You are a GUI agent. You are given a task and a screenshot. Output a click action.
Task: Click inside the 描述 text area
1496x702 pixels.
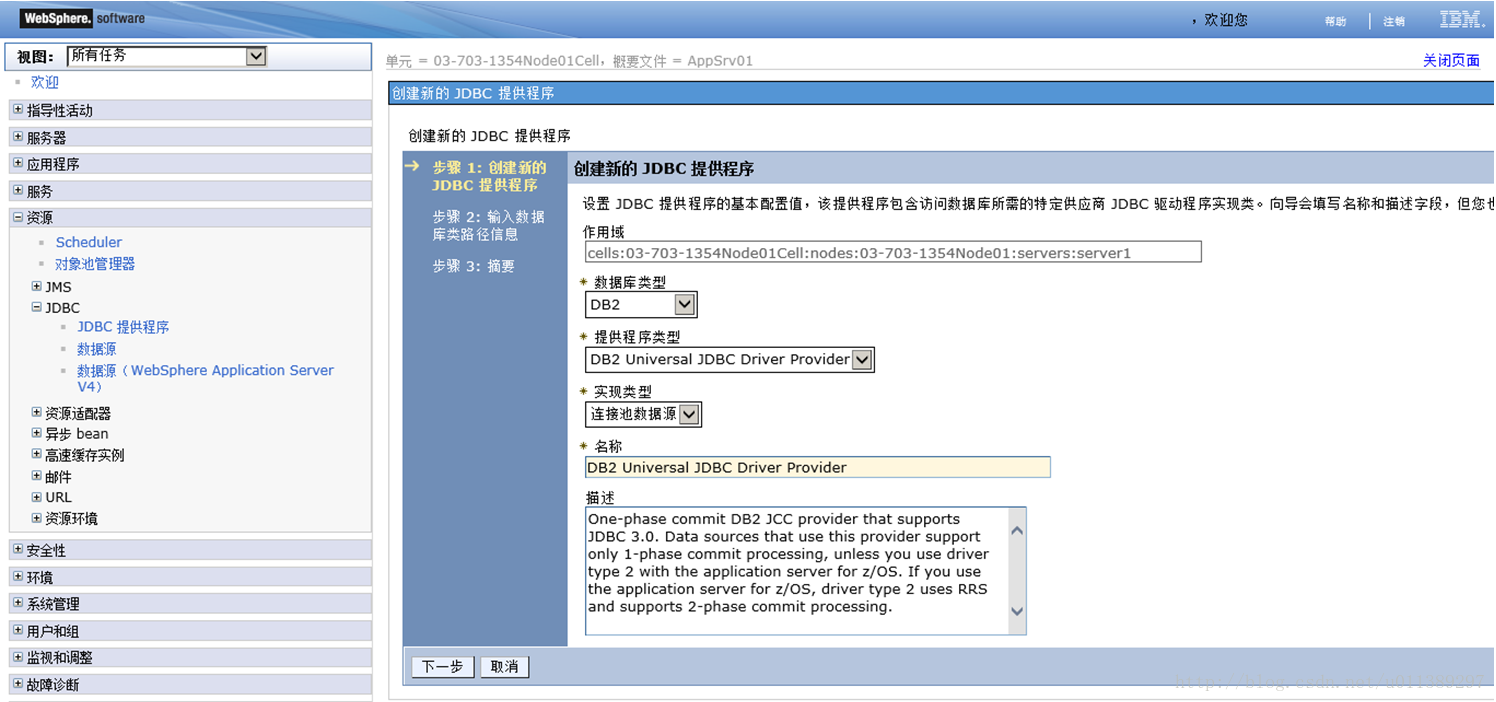pyautogui.click(x=796, y=571)
